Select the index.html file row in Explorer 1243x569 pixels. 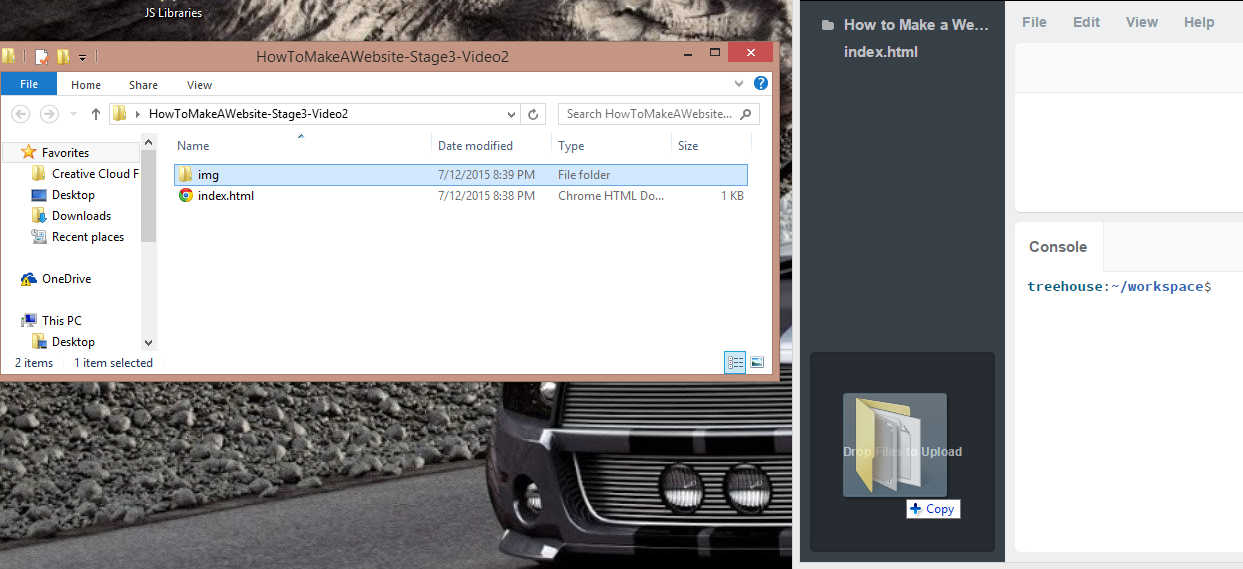click(461, 196)
